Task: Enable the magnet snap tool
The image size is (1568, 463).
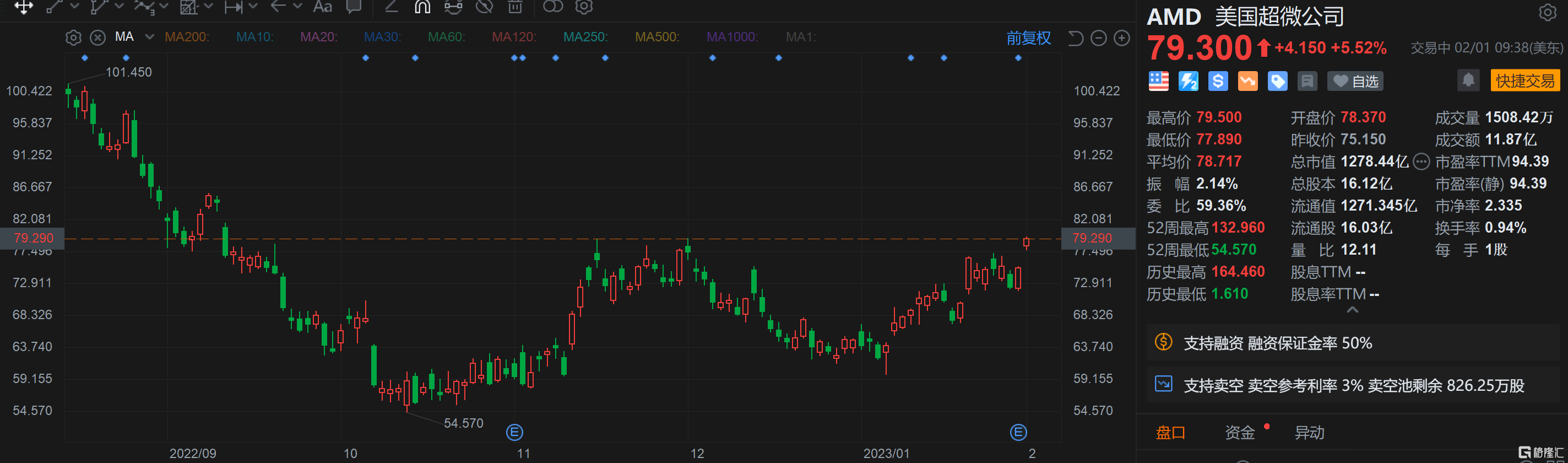Action: click(422, 7)
